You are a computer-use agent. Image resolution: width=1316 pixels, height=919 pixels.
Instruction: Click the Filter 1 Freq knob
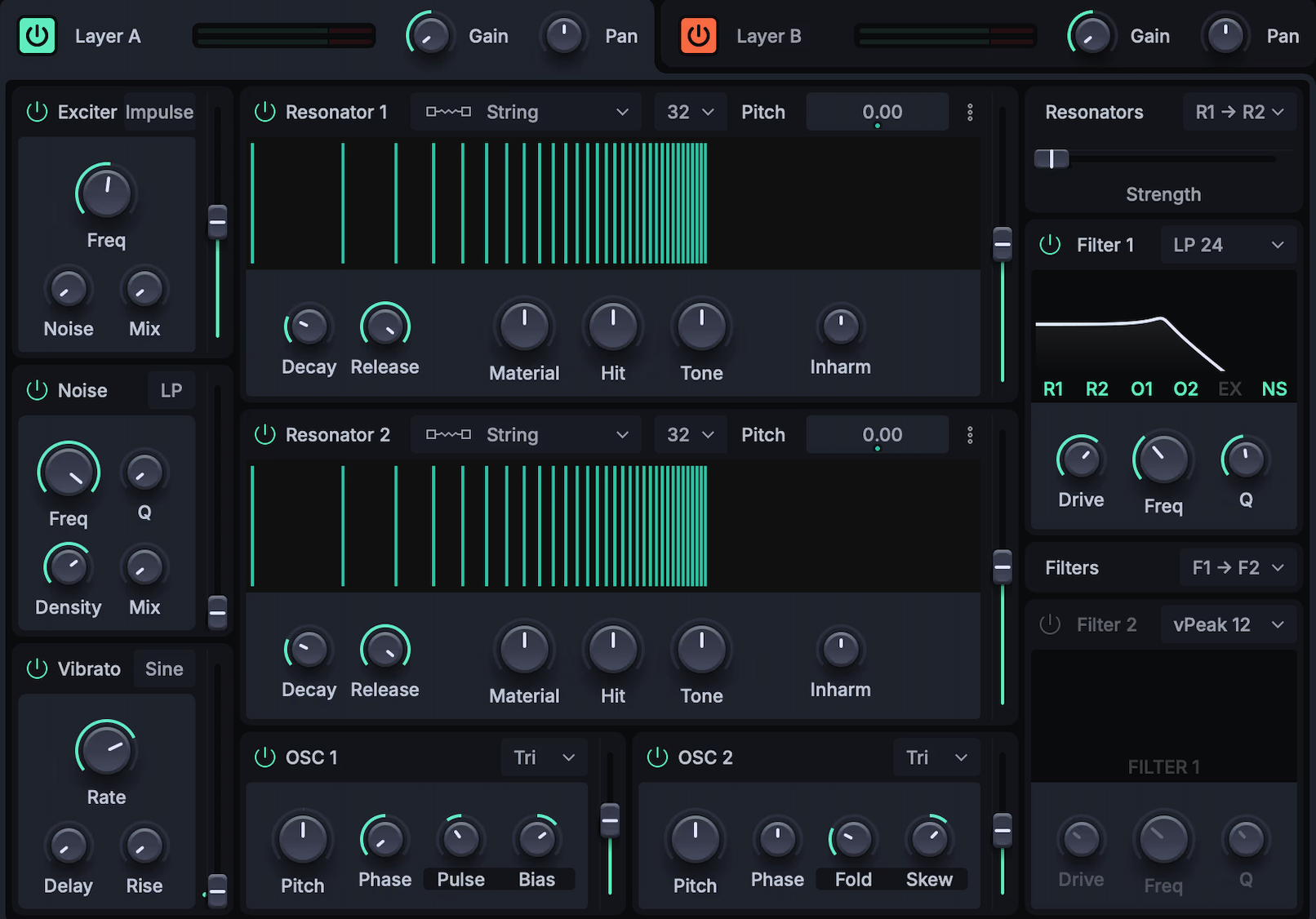click(x=1163, y=459)
